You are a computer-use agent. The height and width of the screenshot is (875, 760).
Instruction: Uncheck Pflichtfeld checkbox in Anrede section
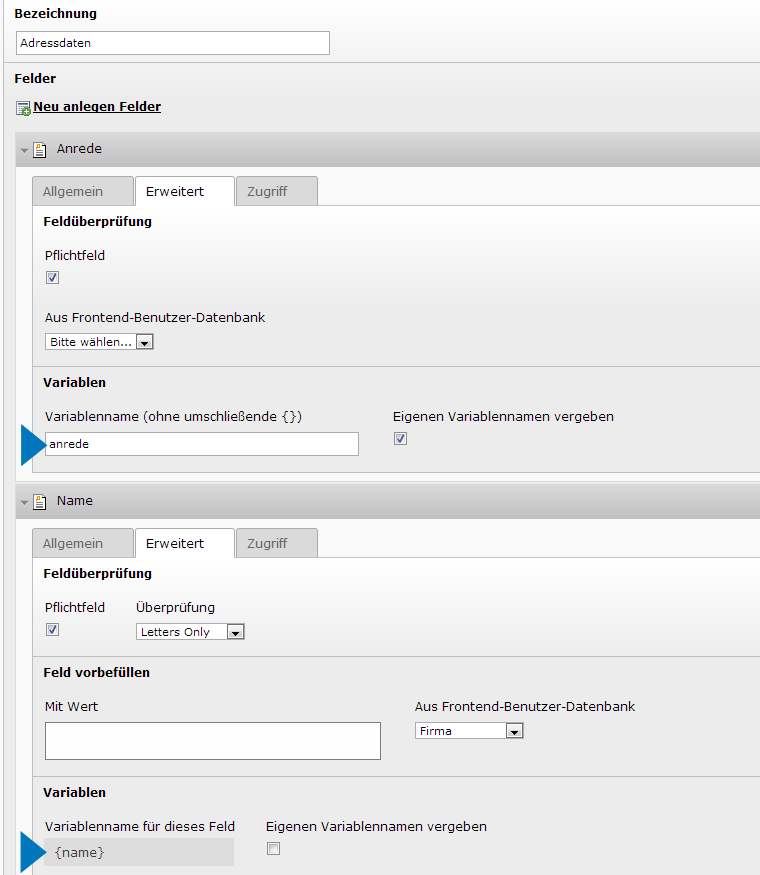[x=52, y=278]
